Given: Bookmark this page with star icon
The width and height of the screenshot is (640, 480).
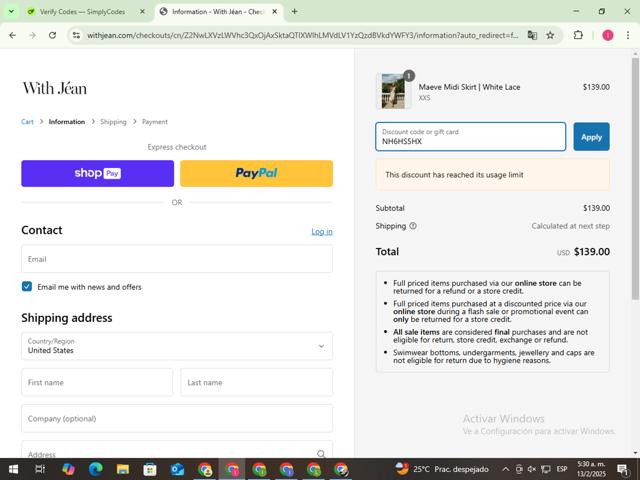Looking at the screenshot, I should pos(550,35).
